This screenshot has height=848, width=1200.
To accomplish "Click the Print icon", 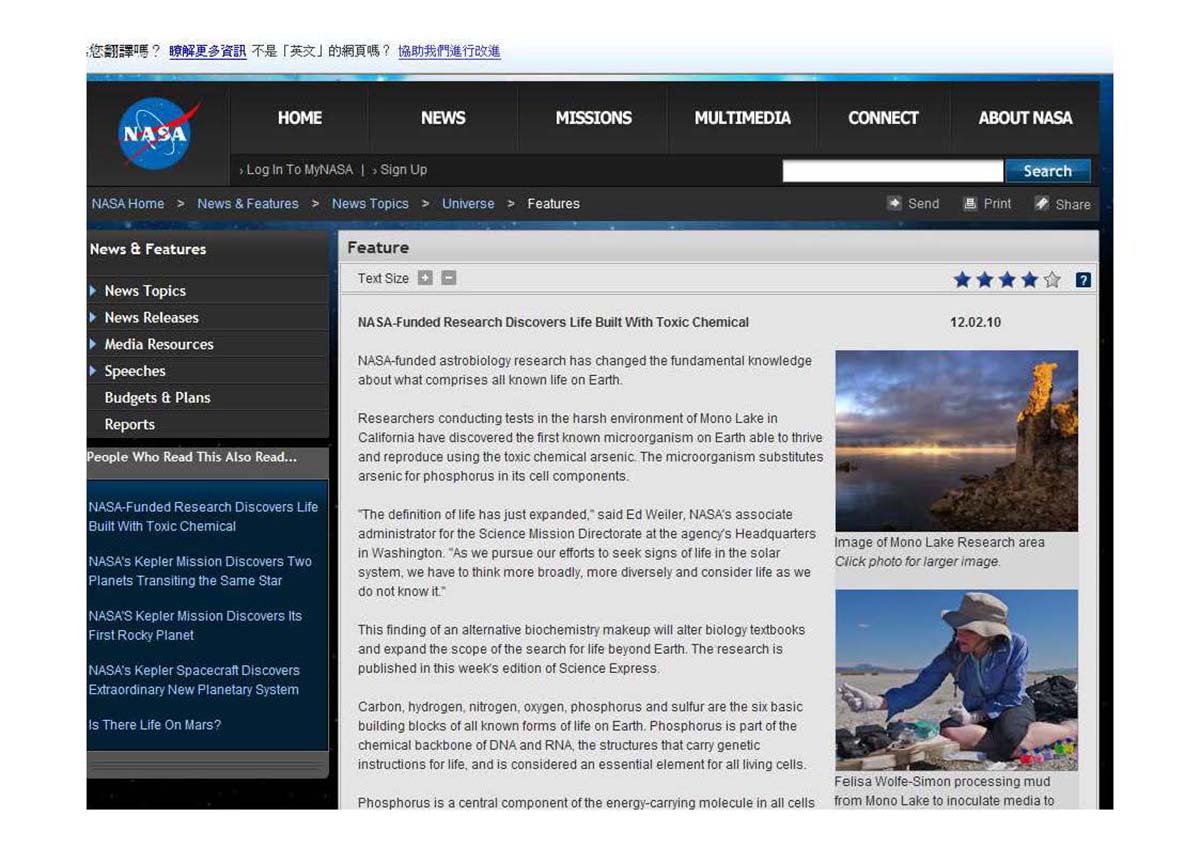I will pyautogui.click(x=970, y=203).
